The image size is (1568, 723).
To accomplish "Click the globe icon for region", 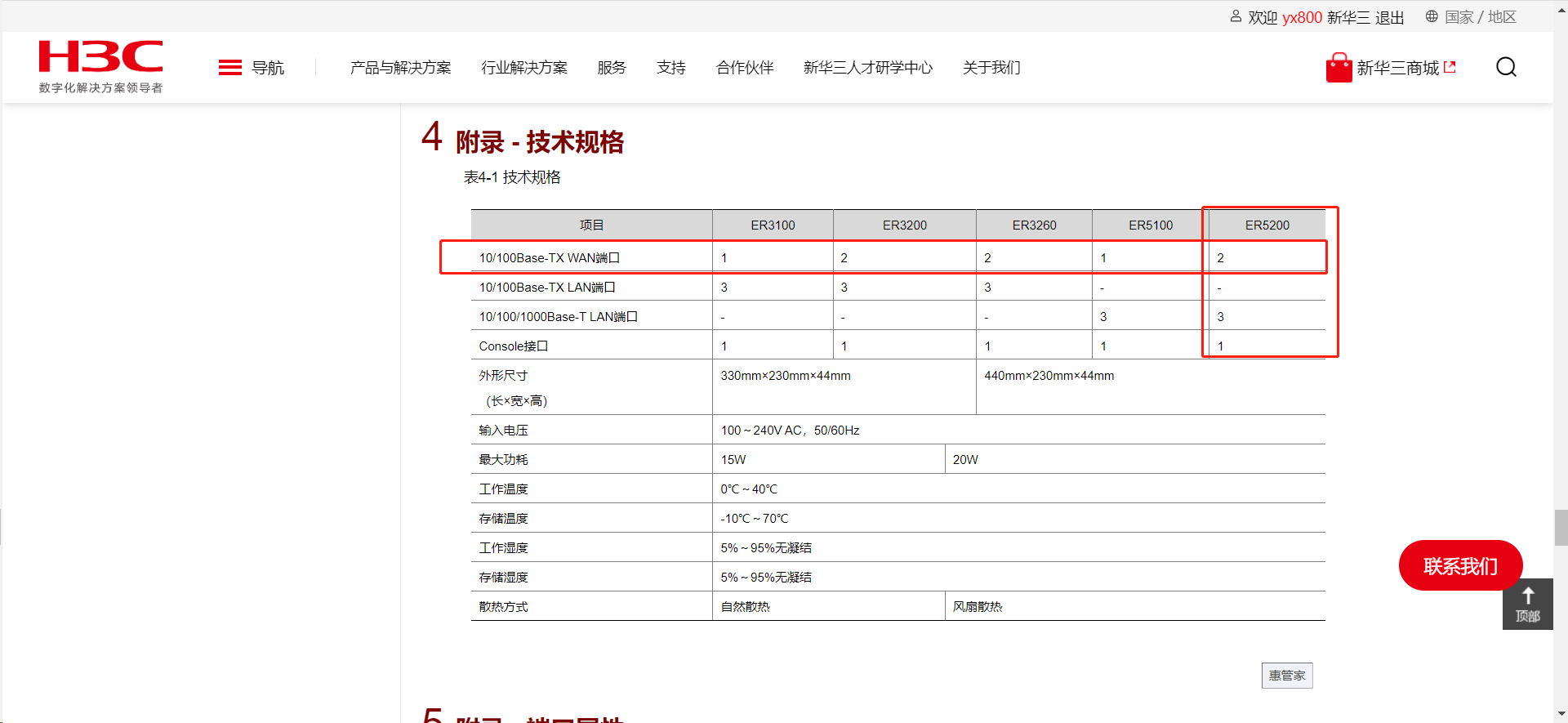I will [x=1432, y=16].
